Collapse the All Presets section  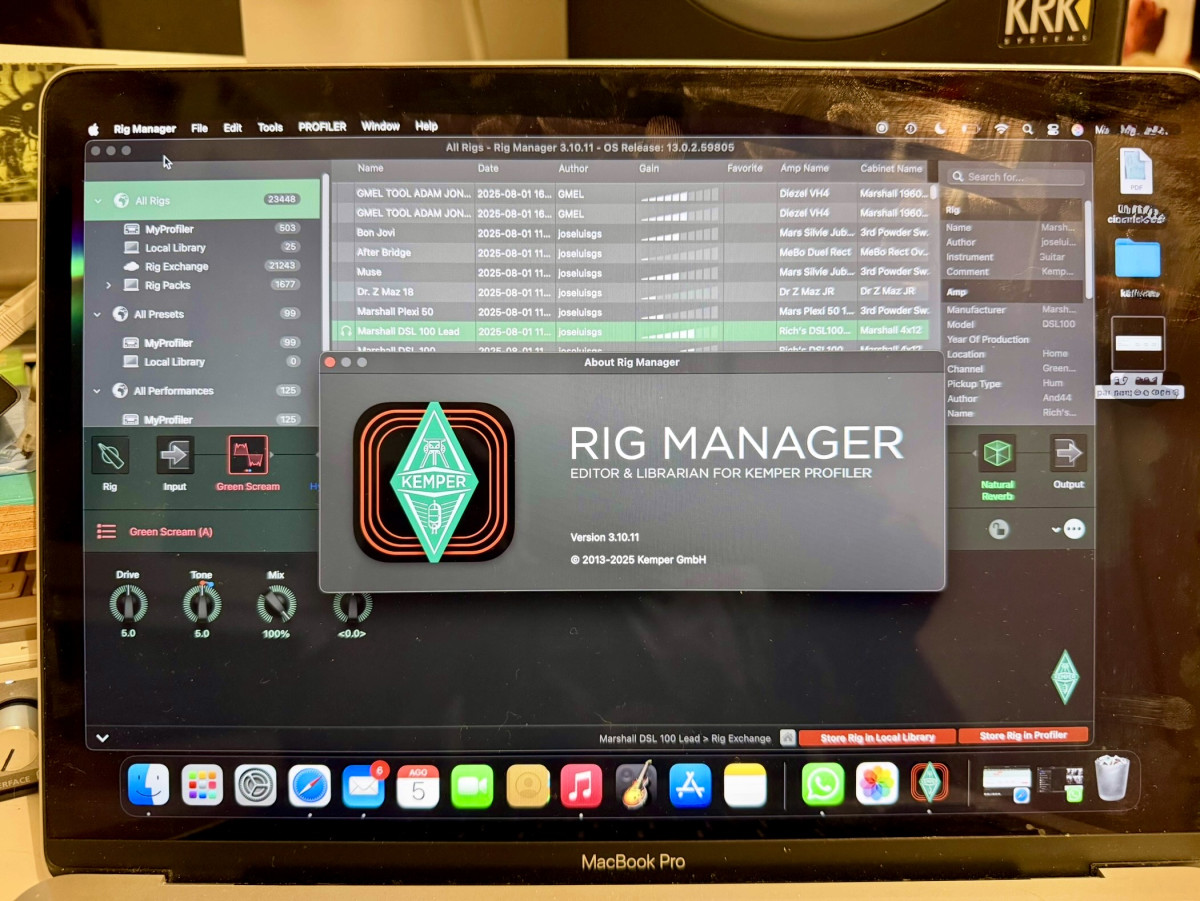98,314
